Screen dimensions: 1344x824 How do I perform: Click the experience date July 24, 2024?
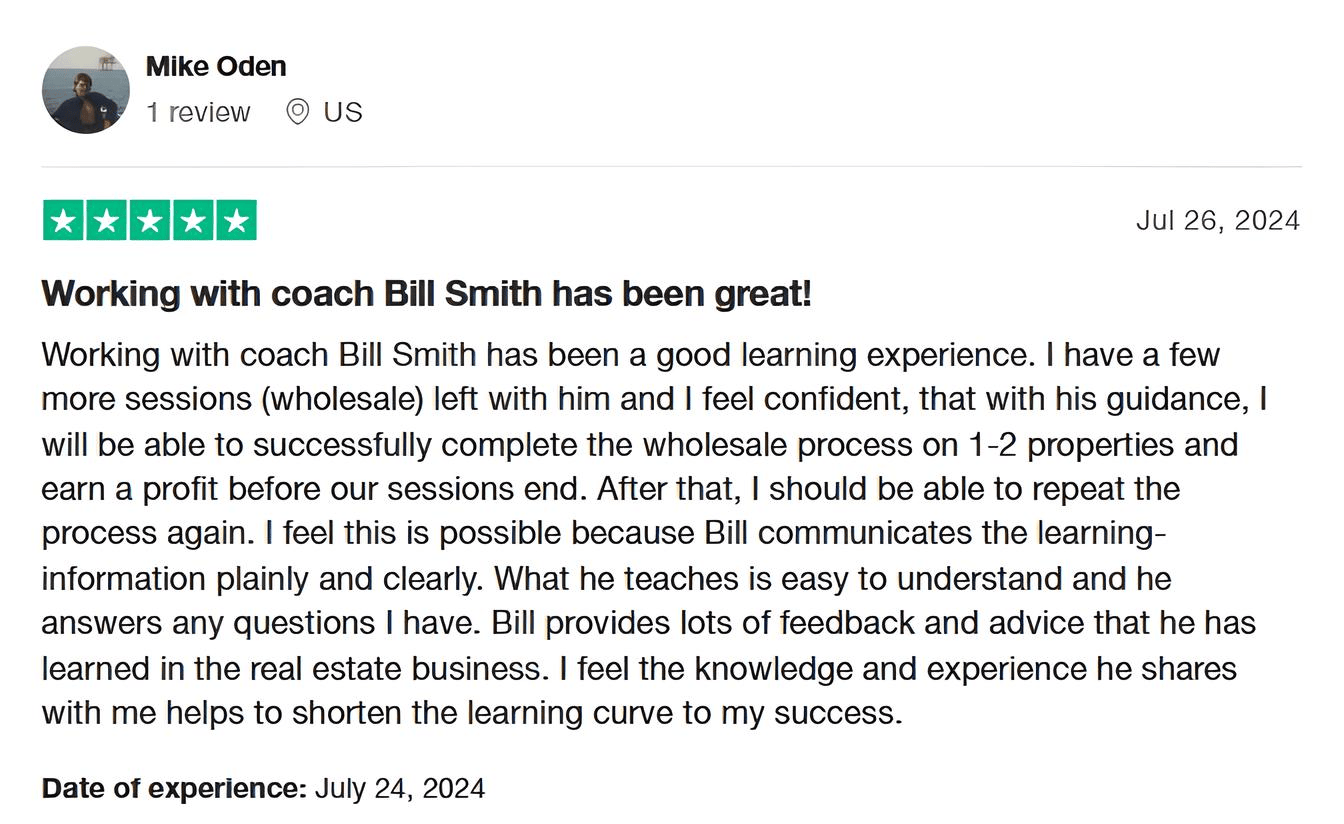tap(400, 788)
